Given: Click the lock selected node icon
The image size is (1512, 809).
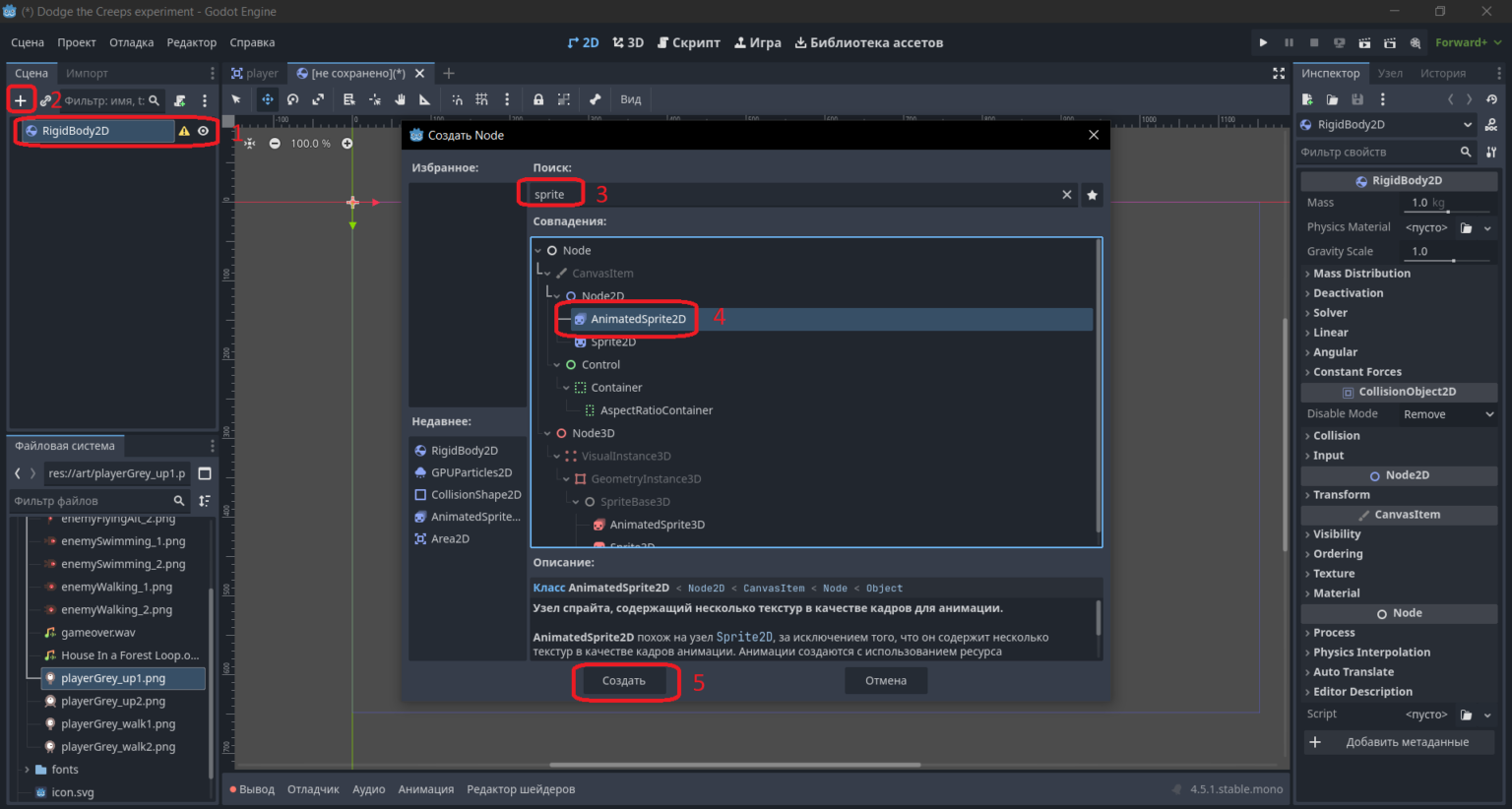Looking at the screenshot, I should click(x=538, y=99).
